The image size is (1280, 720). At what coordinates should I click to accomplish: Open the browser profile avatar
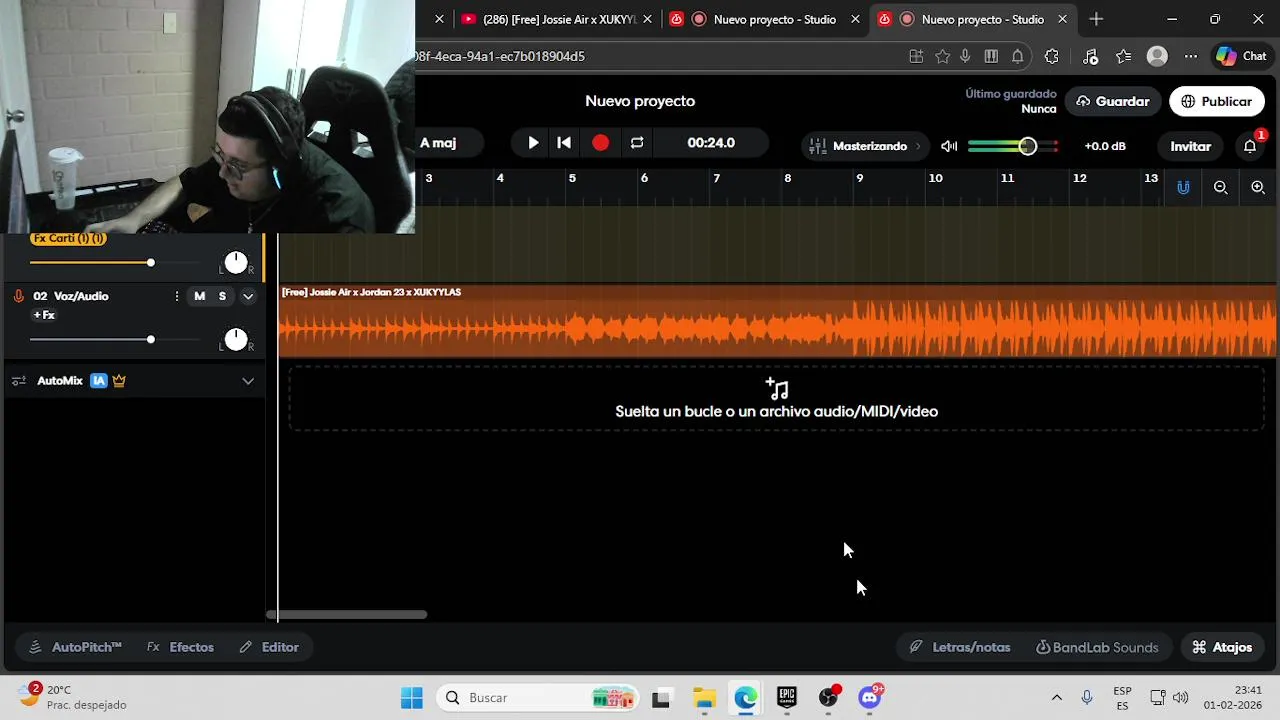click(x=1157, y=56)
